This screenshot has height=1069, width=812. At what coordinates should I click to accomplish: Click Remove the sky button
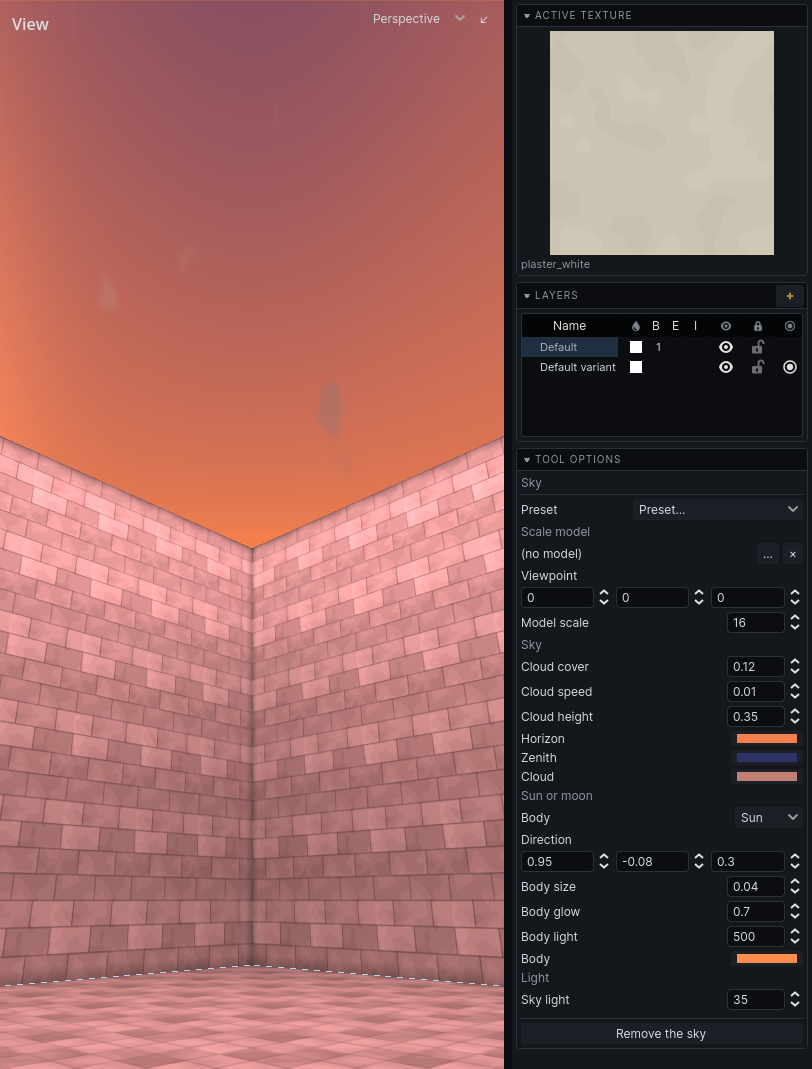(x=661, y=1034)
